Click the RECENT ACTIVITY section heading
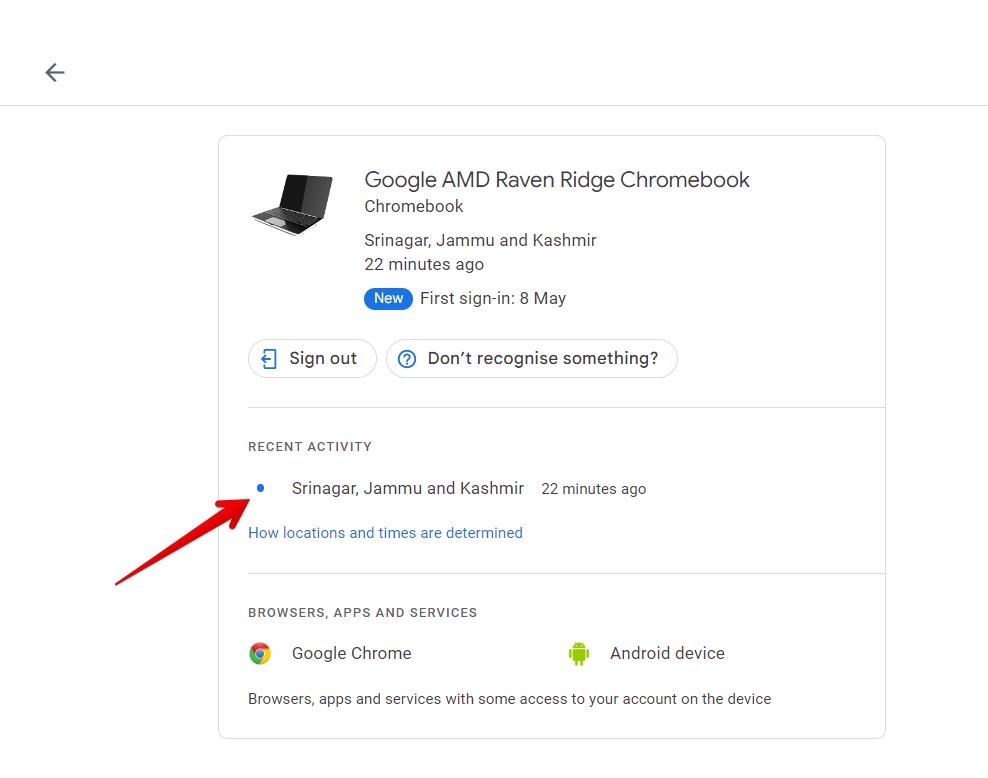988x778 pixels. coord(310,446)
